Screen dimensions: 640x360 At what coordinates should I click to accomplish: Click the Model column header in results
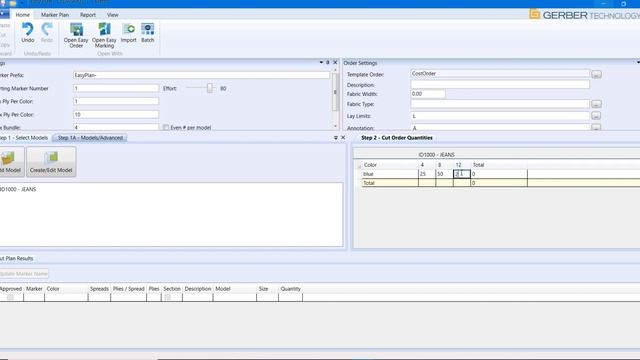click(x=223, y=289)
